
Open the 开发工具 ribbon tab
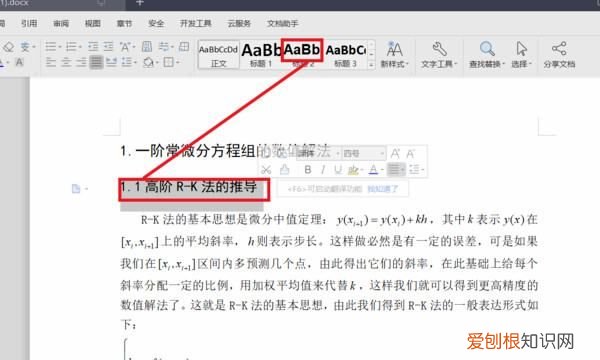196,23
